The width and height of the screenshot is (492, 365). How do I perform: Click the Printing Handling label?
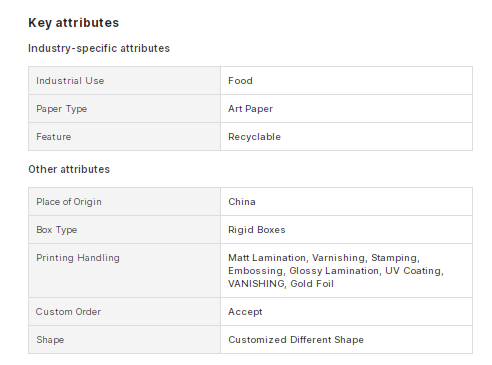point(78,258)
